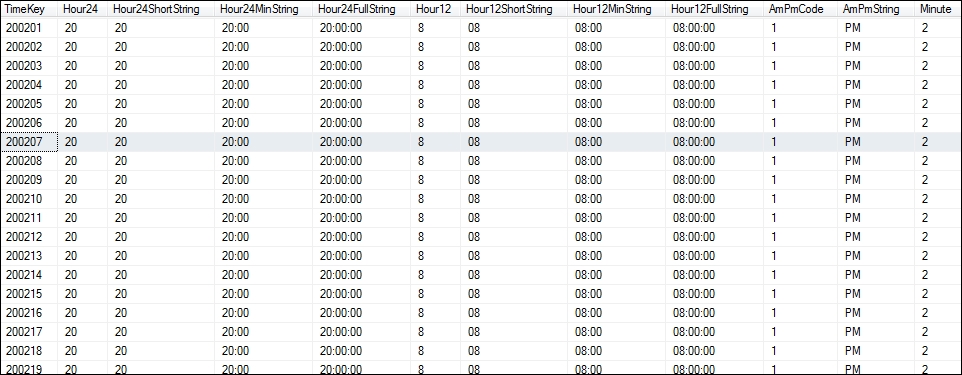Select the TimeKey cell 200201

(x=29, y=28)
